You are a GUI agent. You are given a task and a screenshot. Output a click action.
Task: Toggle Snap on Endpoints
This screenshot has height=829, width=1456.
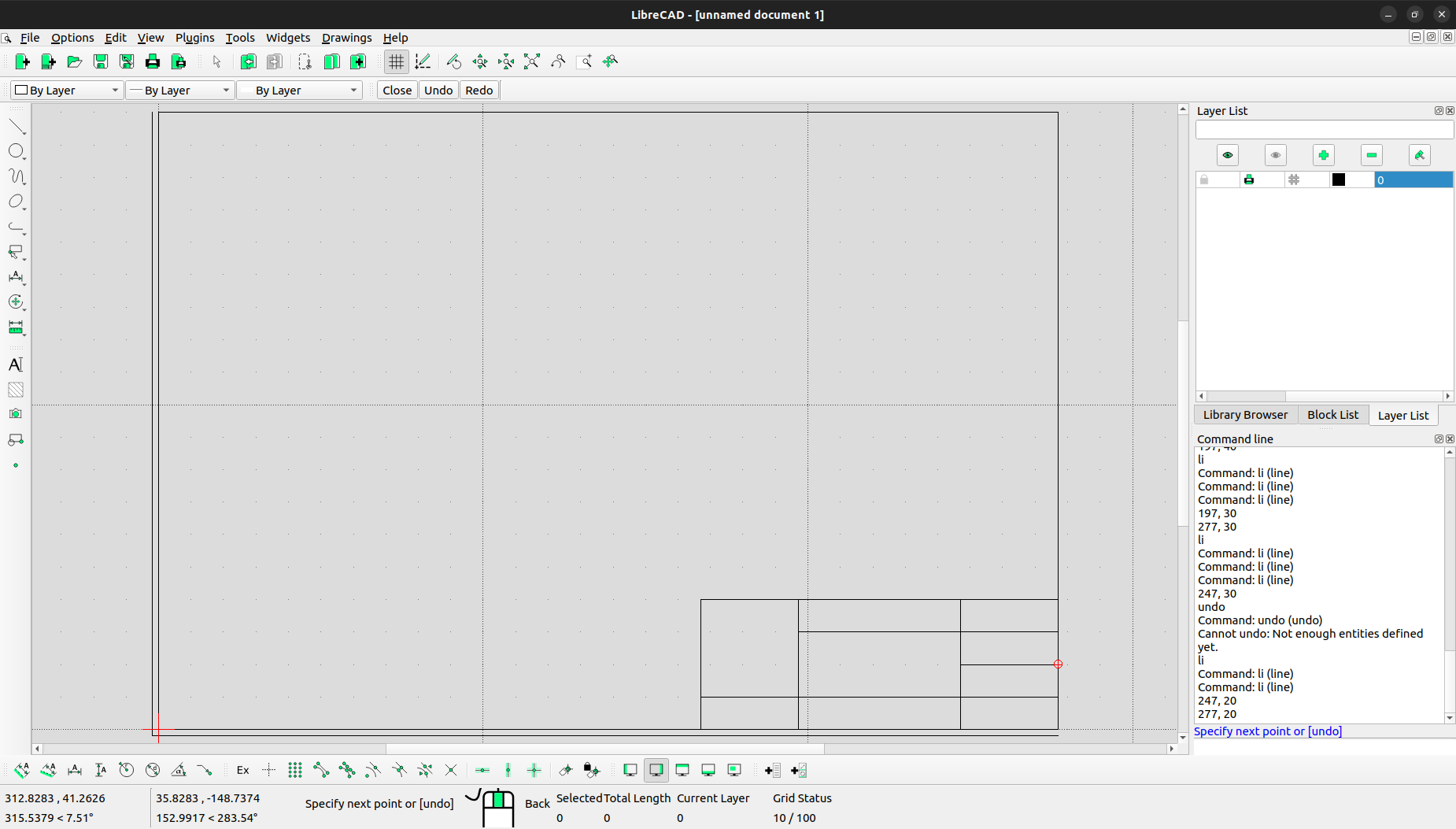pyautogui.click(x=321, y=770)
